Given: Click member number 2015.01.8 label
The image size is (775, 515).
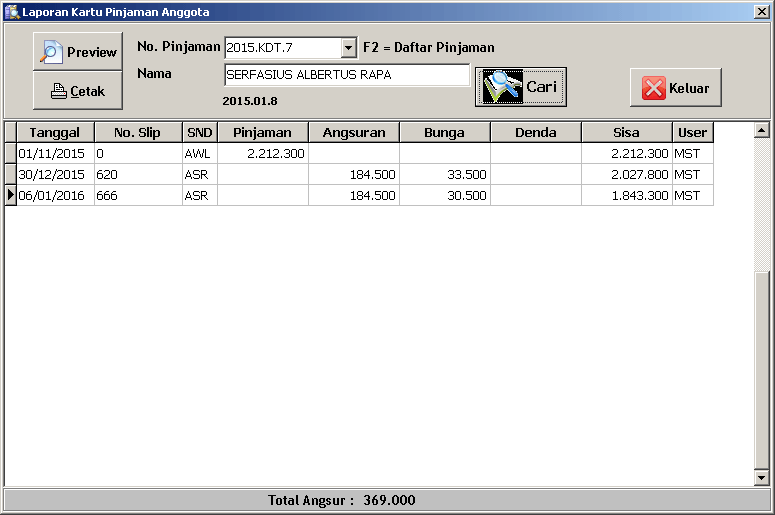Looking at the screenshot, I should [250, 101].
